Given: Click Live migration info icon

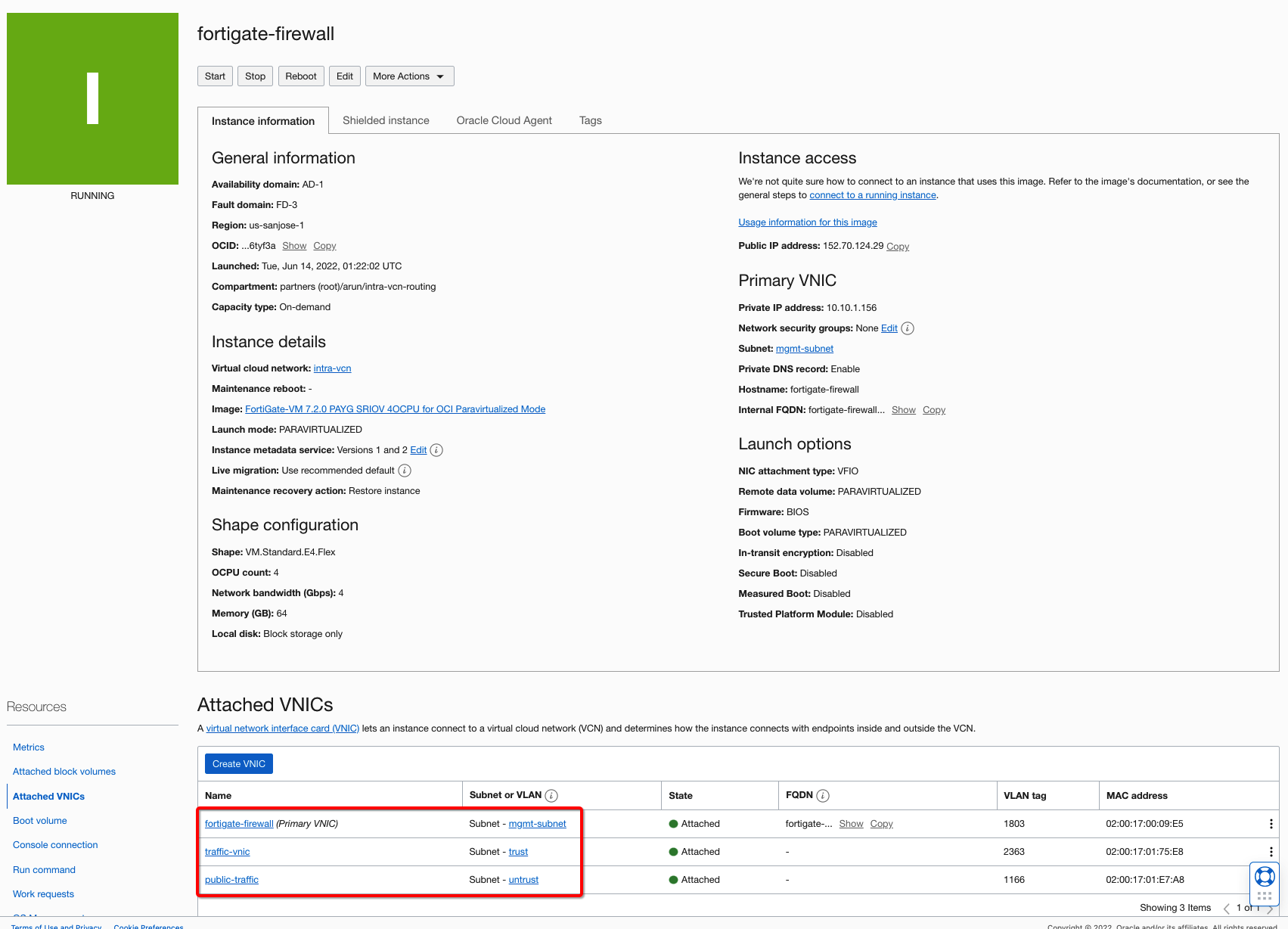Looking at the screenshot, I should tap(405, 471).
